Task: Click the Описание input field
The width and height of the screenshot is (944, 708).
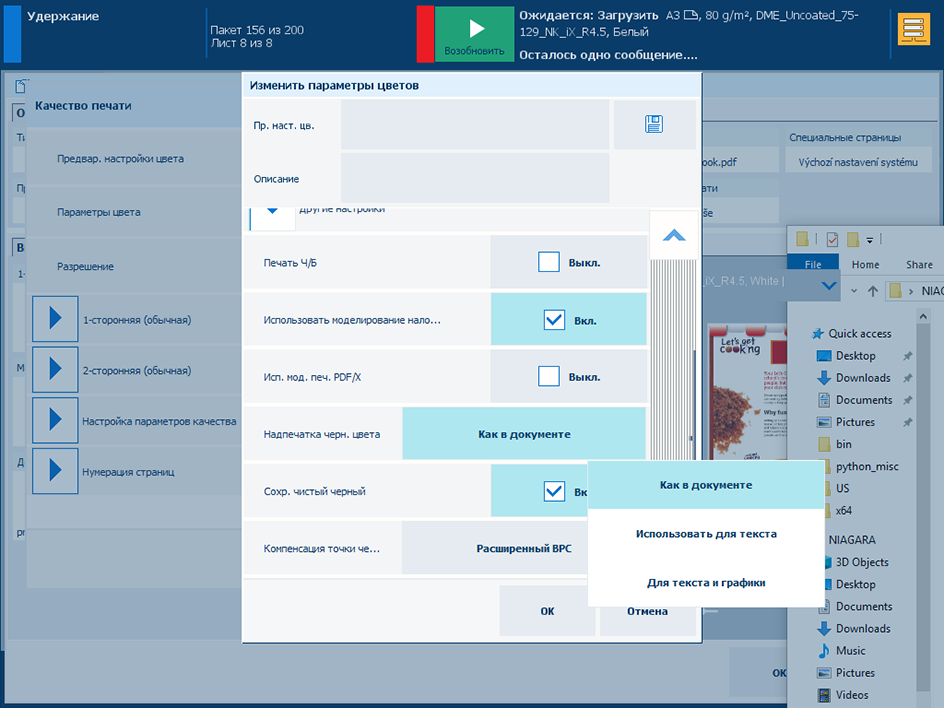Action: point(475,178)
